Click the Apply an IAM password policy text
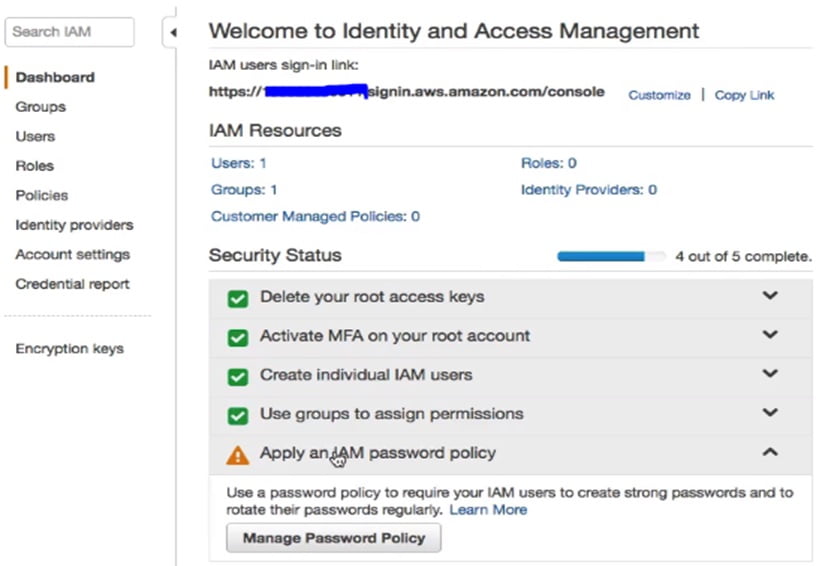 (378, 453)
